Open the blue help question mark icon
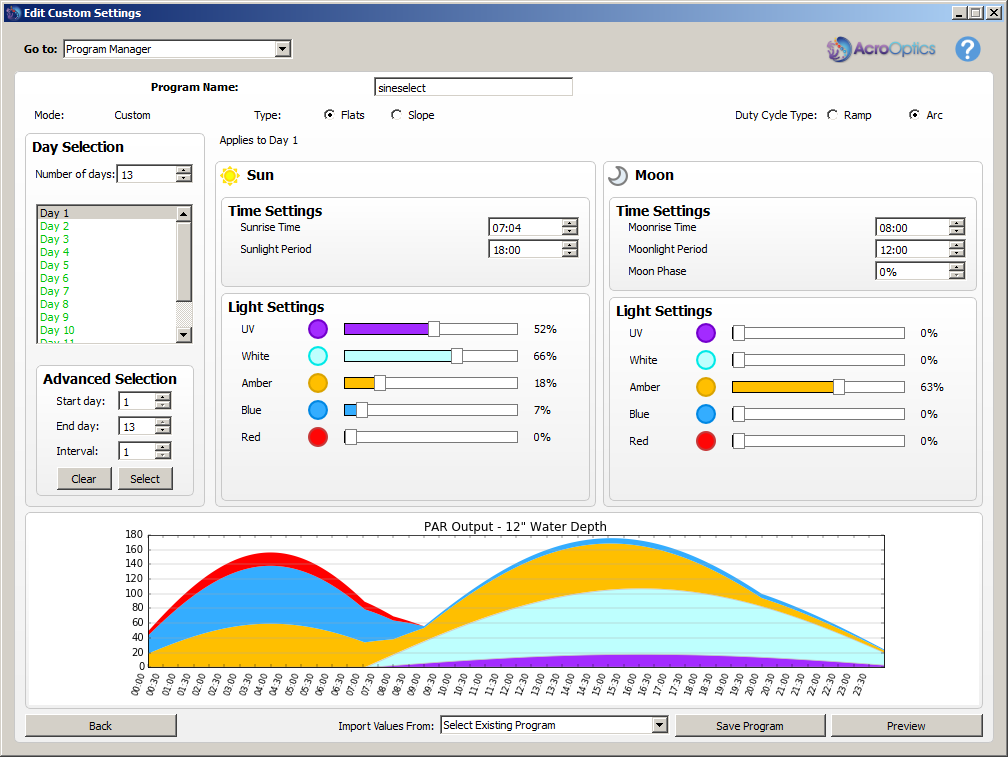This screenshot has width=1008, height=757. tap(968, 49)
